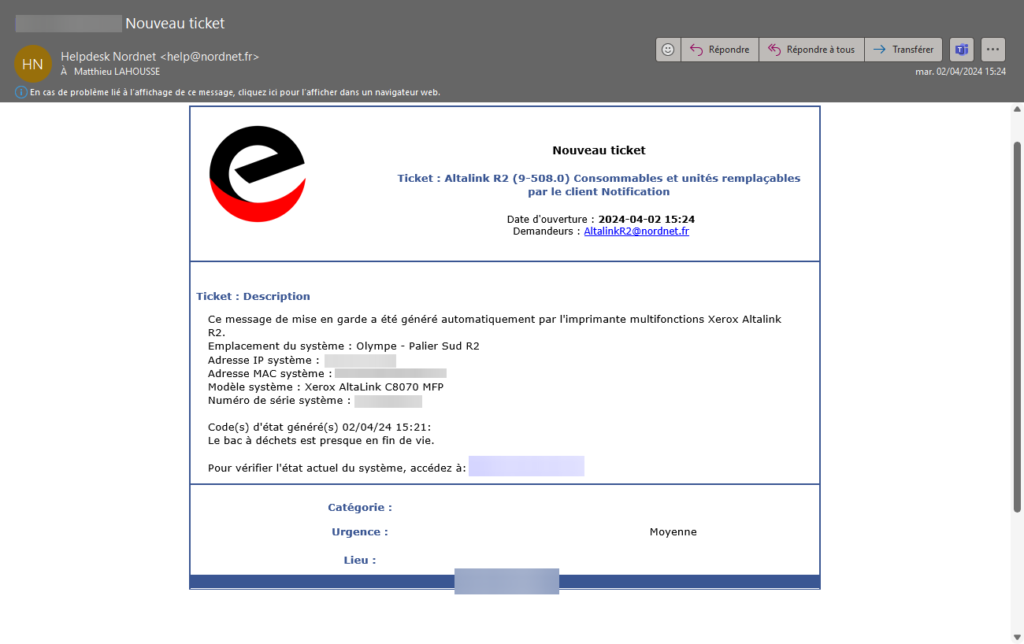This screenshot has height=644, width=1024.
Task: Share the message to Teams
Action: click(x=961, y=49)
